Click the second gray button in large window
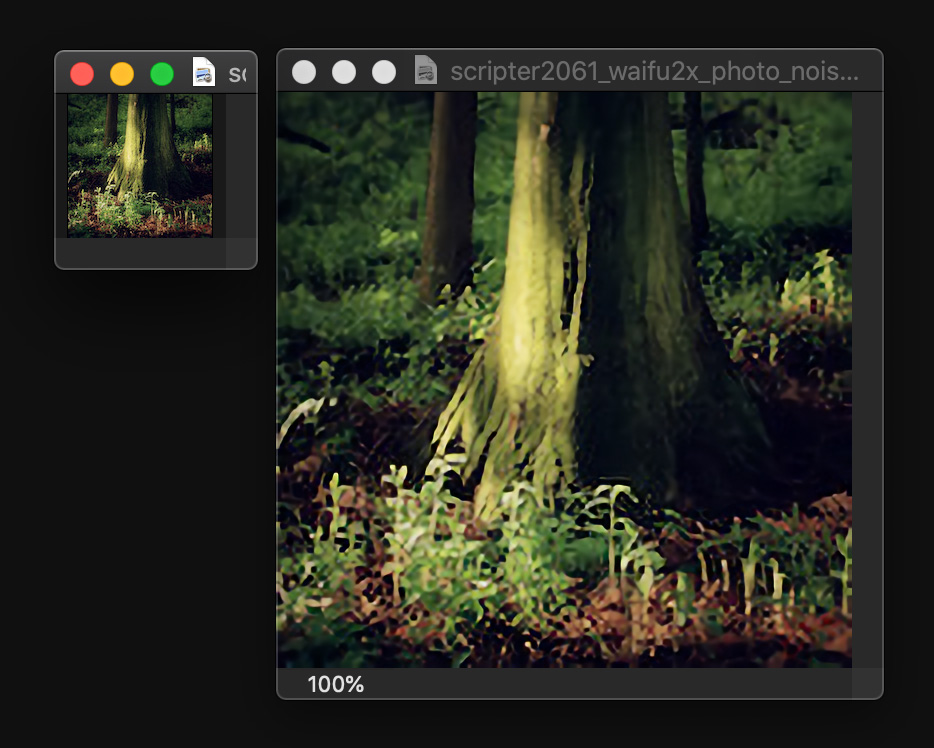This screenshot has width=934, height=748. [344, 72]
